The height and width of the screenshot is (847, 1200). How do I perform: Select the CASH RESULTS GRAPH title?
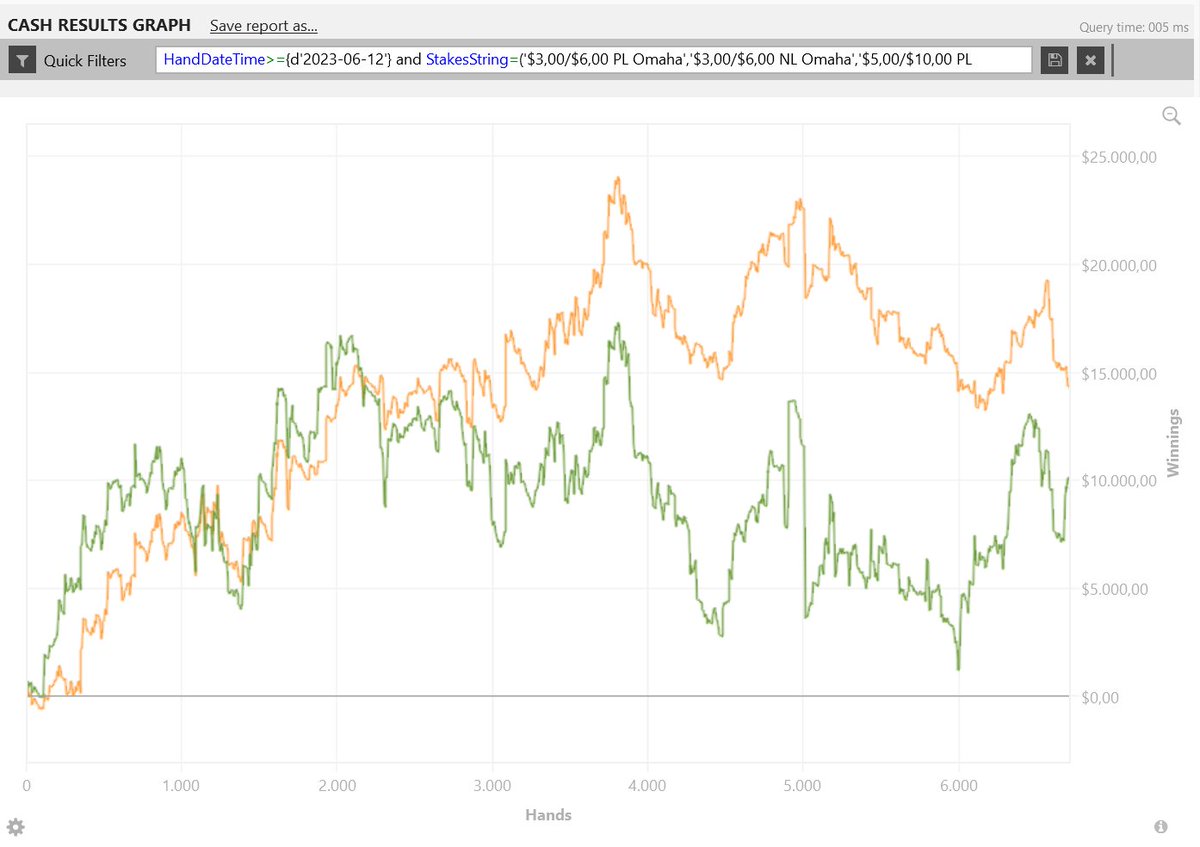tap(99, 25)
